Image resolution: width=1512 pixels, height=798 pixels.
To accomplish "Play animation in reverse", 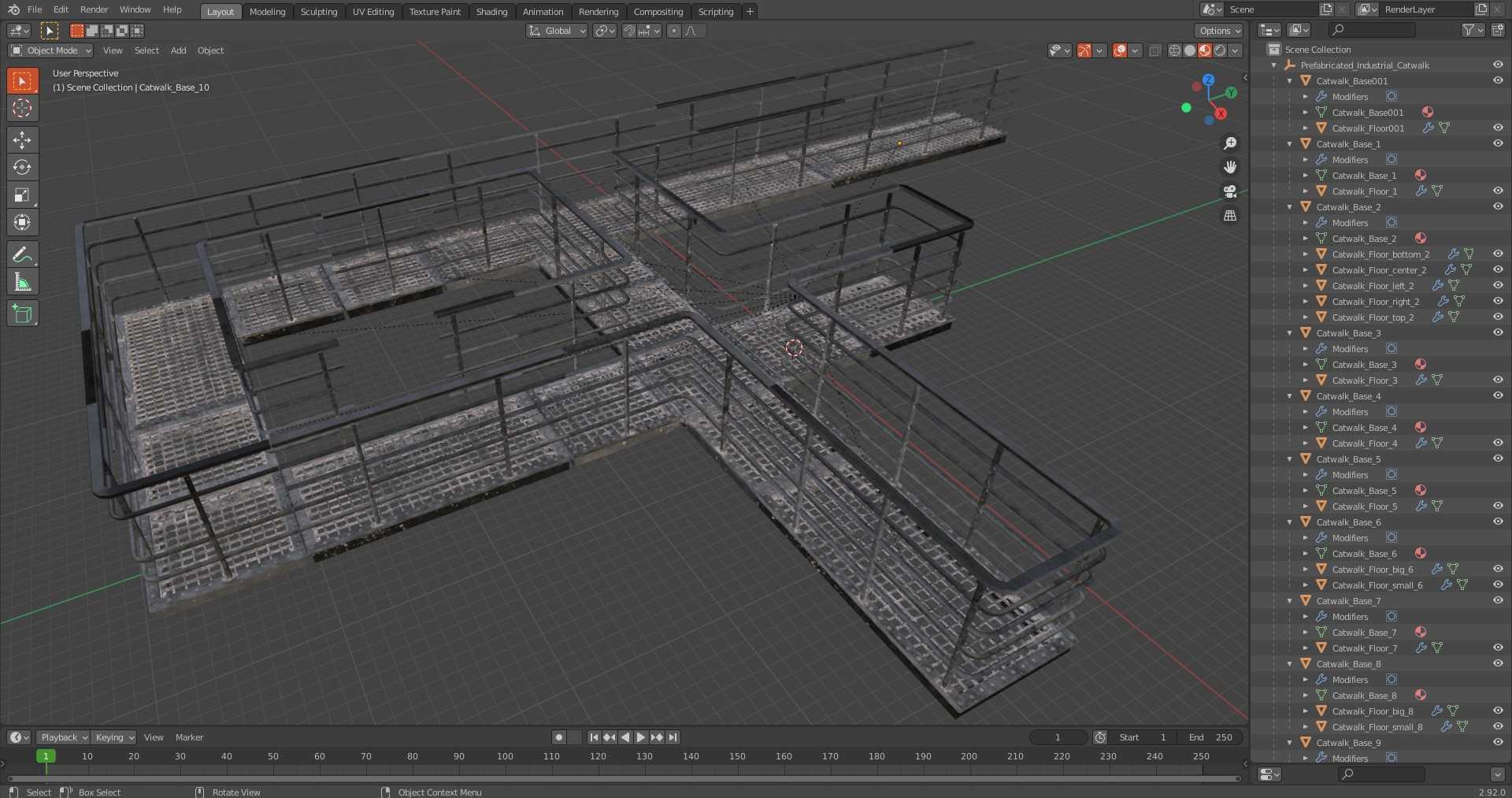I will point(625,737).
